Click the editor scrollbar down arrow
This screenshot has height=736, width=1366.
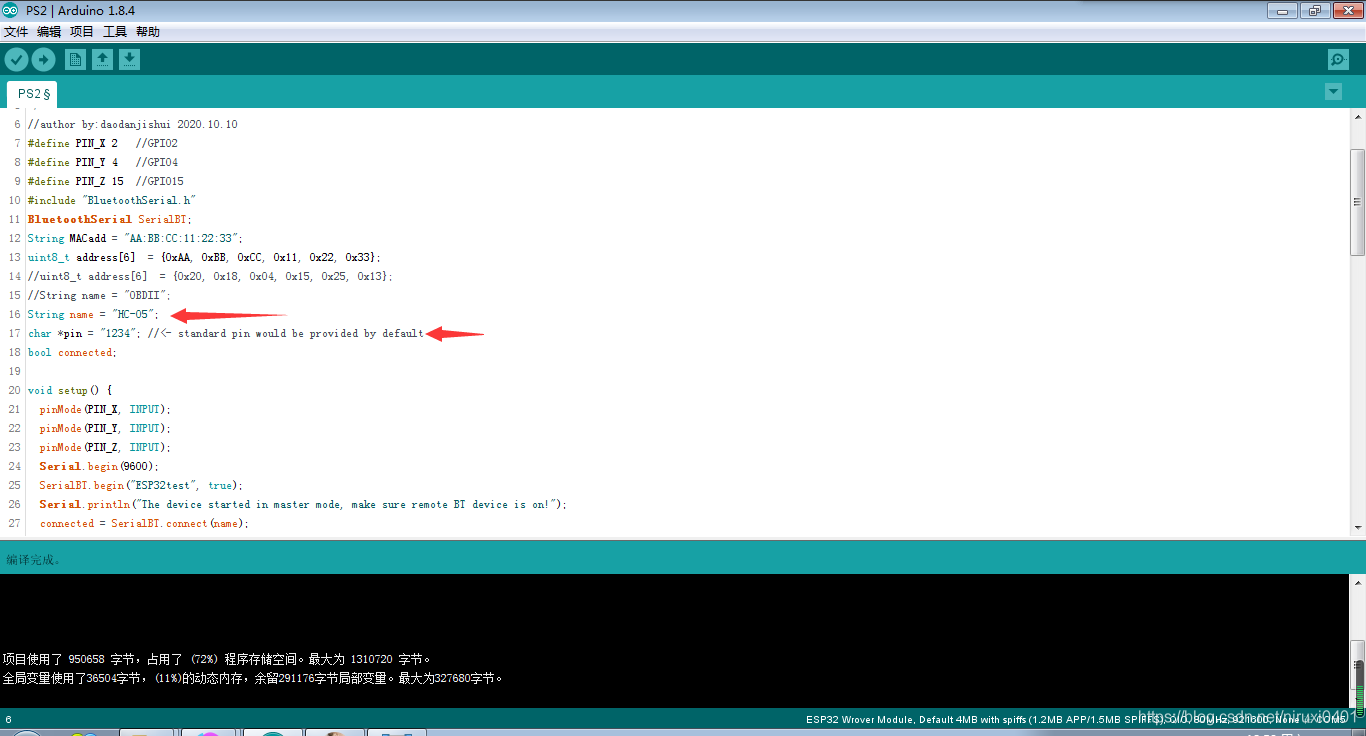coord(1357,526)
